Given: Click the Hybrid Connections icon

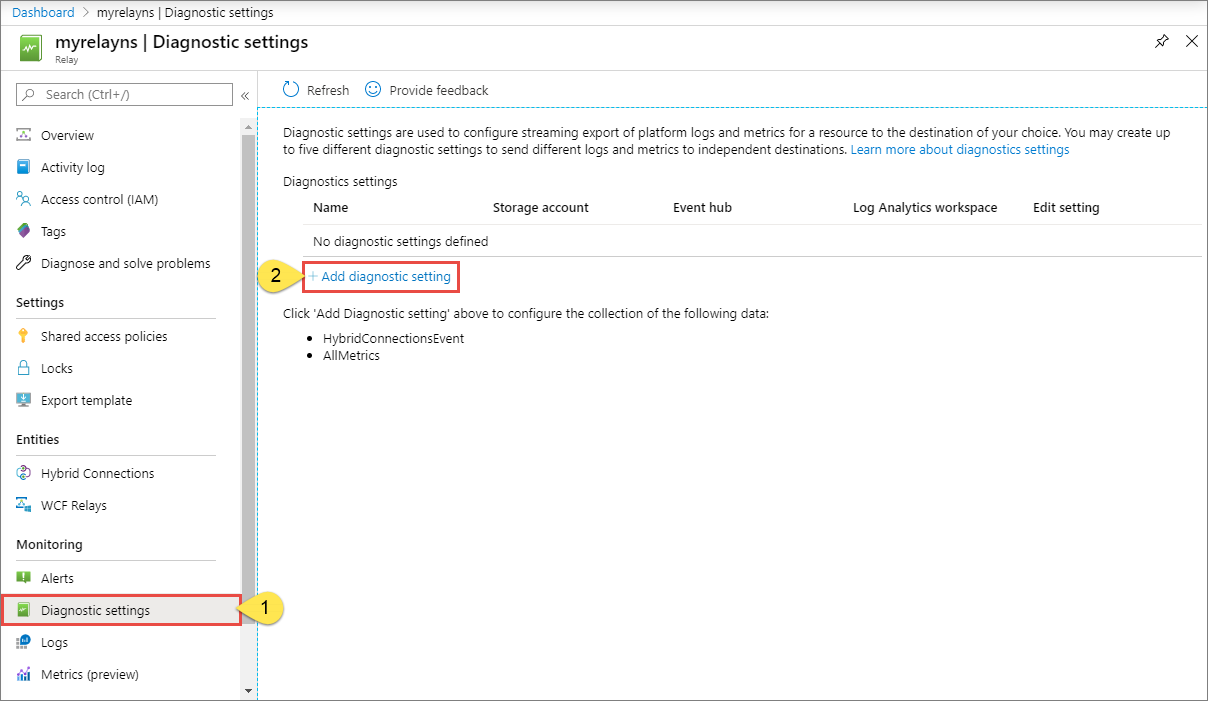Looking at the screenshot, I should coord(24,473).
